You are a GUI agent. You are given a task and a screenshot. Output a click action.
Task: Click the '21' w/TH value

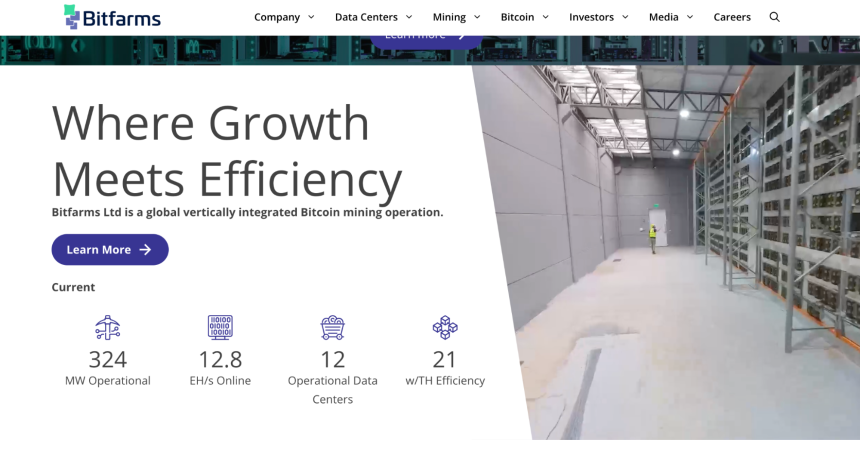pyautogui.click(x=445, y=360)
